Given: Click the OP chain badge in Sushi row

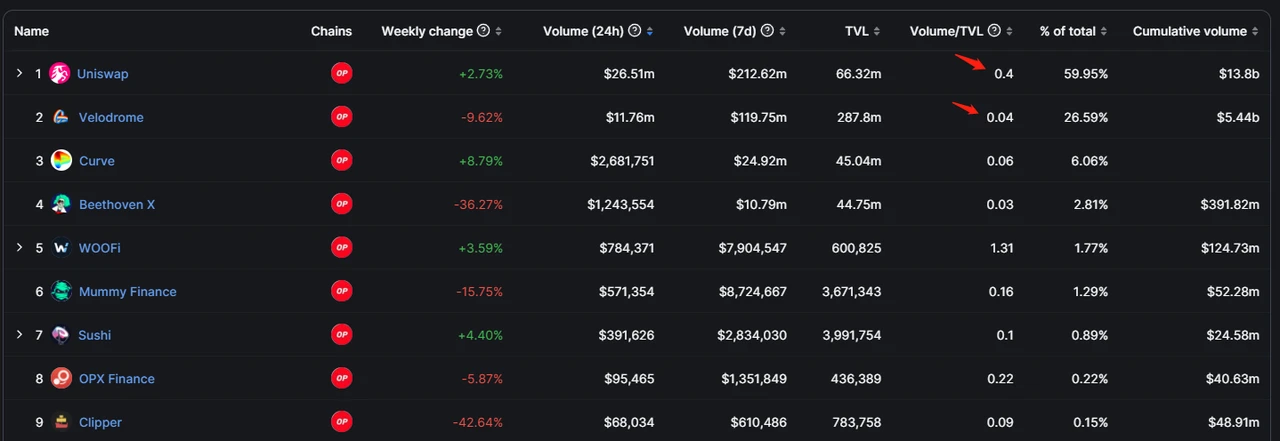Looking at the screenshot, I should 341,335.
